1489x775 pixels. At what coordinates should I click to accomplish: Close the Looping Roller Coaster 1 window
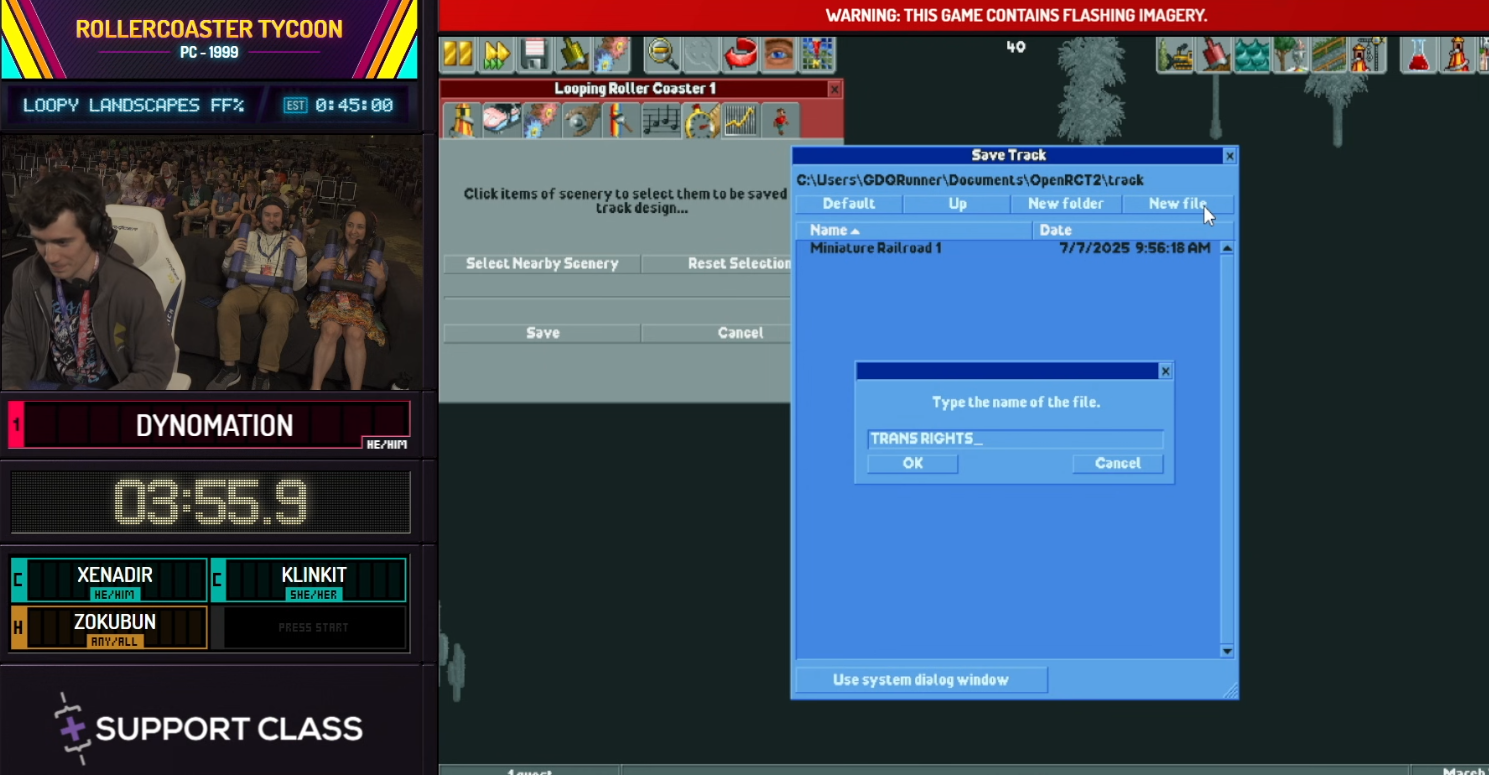[x=835, y=90]
